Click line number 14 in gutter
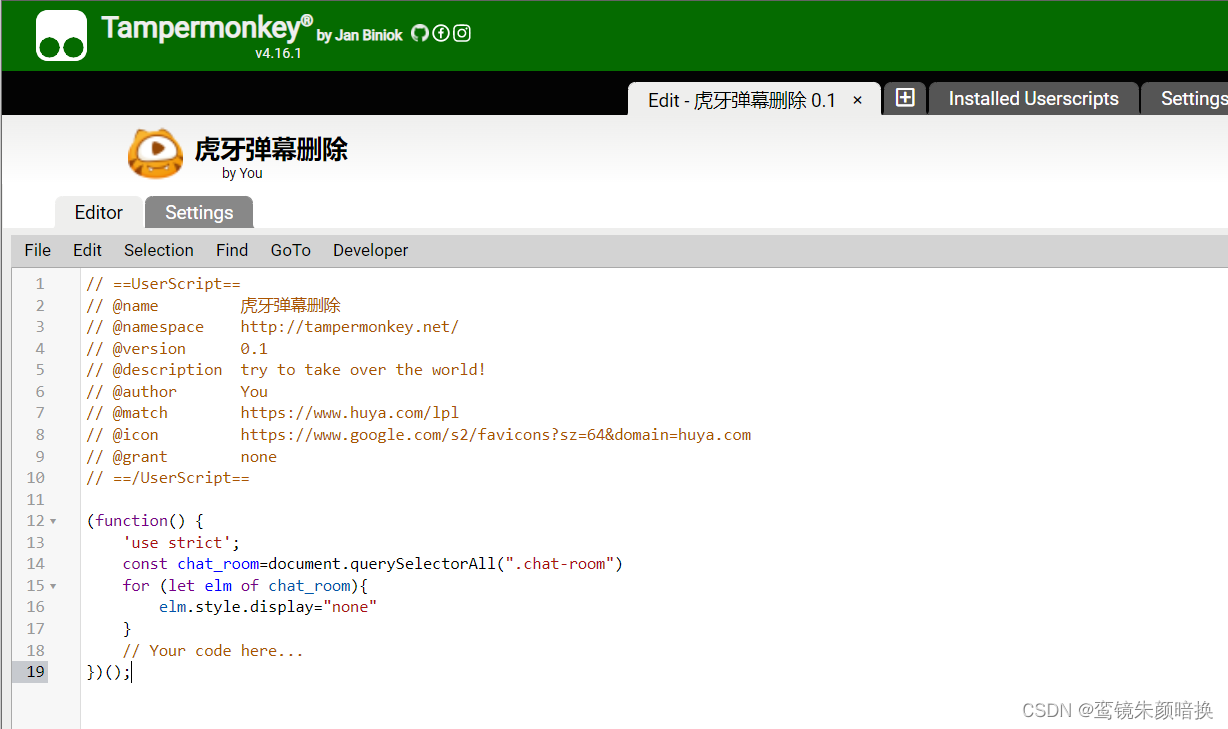Viewport: 1228px width, 729px height. pos(35,564)
